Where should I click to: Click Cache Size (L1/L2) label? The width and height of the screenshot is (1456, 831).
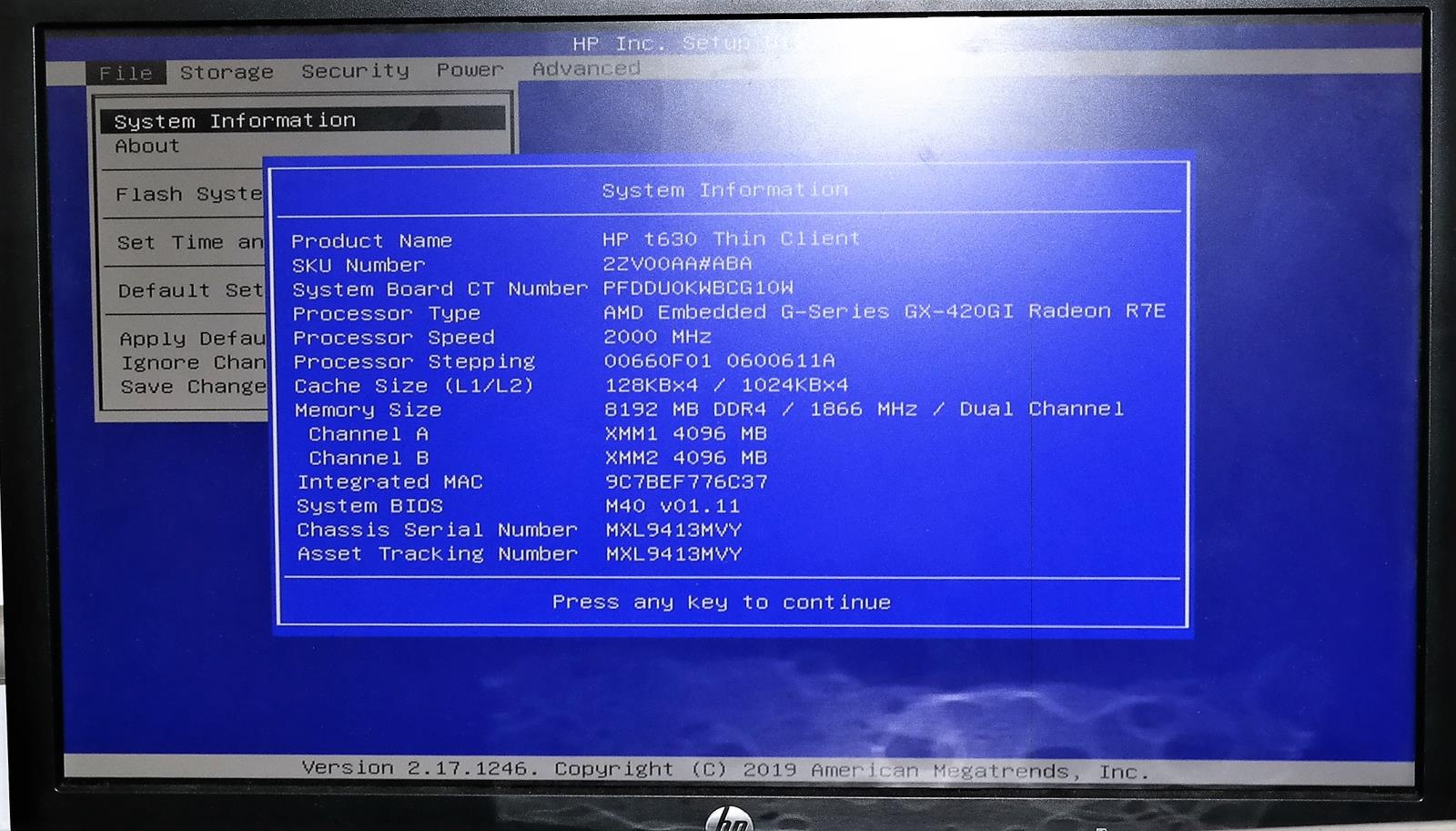(414, 386)
